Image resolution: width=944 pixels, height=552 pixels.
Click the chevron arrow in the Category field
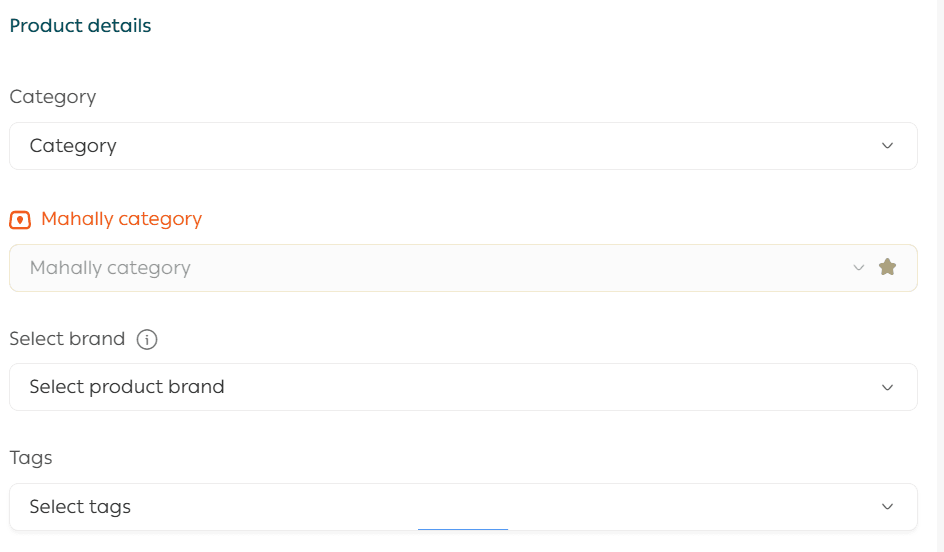[887, 146]
